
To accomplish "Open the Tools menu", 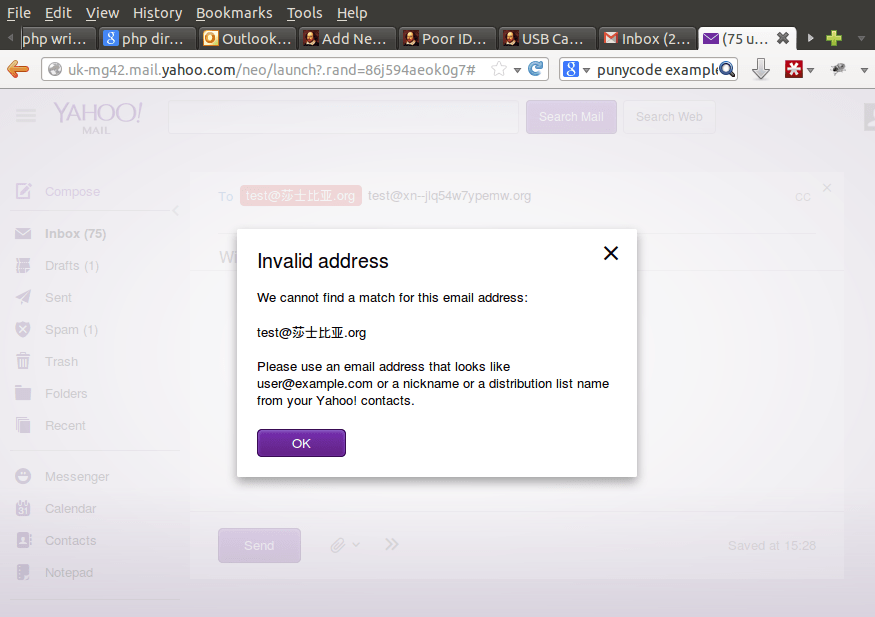I will pos(304,13).
